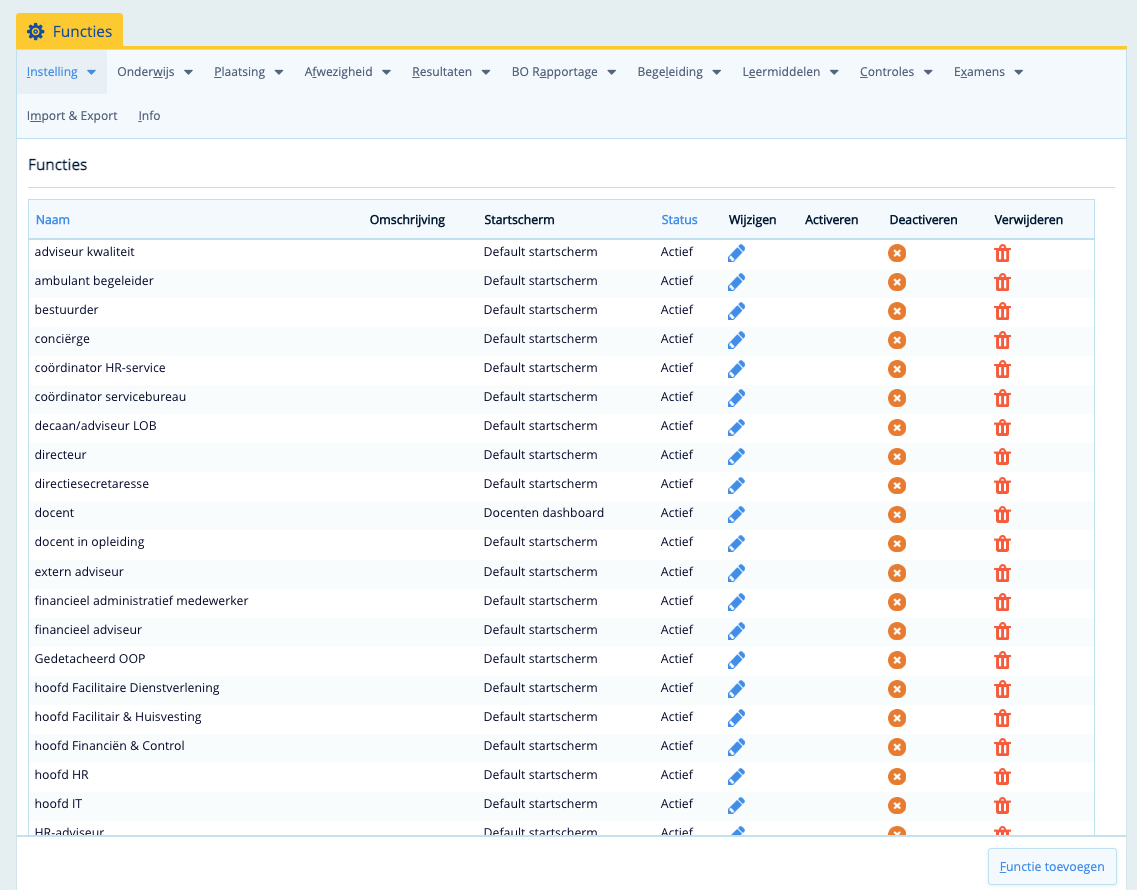This screenshot has width=1137, height=890.
Task: Click the 'directiesecretaresse' name cell
Action: pyautogui.click(x=92, y=484)
